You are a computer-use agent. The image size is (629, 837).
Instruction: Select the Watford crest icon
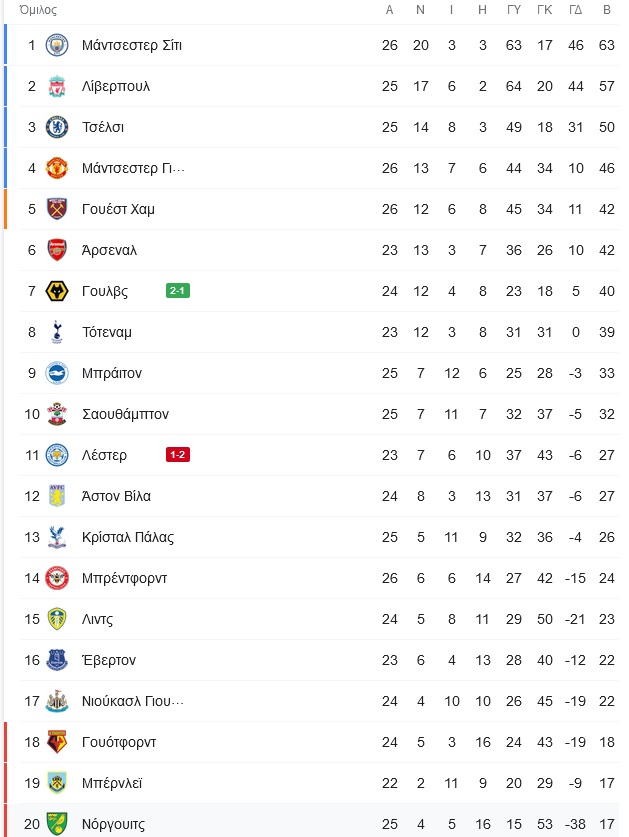tap(57, 742)
